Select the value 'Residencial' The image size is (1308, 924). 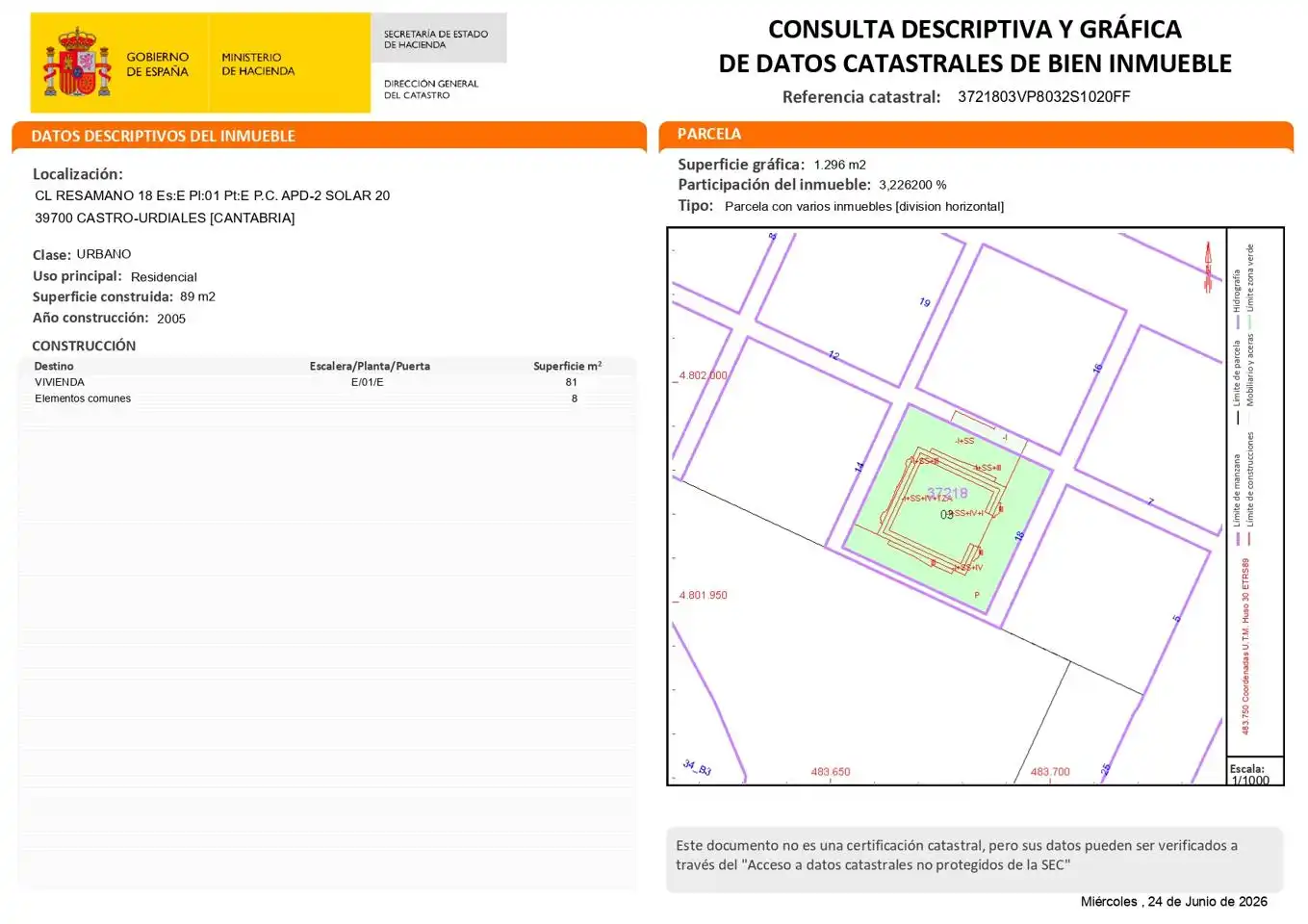(x=164, y=277)
